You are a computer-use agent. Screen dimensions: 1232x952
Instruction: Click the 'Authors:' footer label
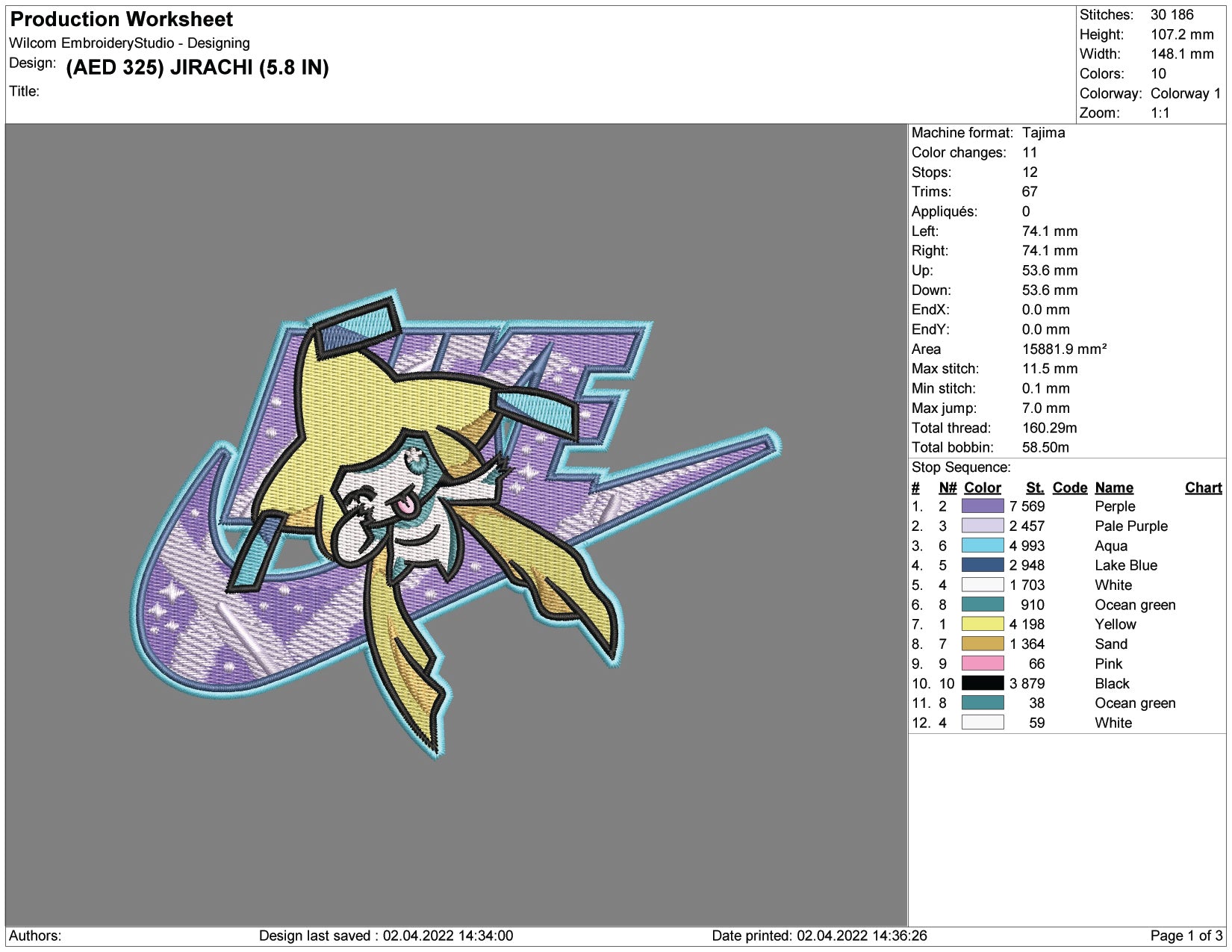coord(35,936)
